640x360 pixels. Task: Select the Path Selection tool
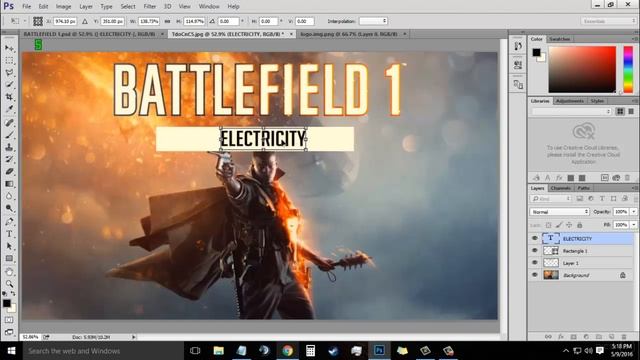pos(9,246)
